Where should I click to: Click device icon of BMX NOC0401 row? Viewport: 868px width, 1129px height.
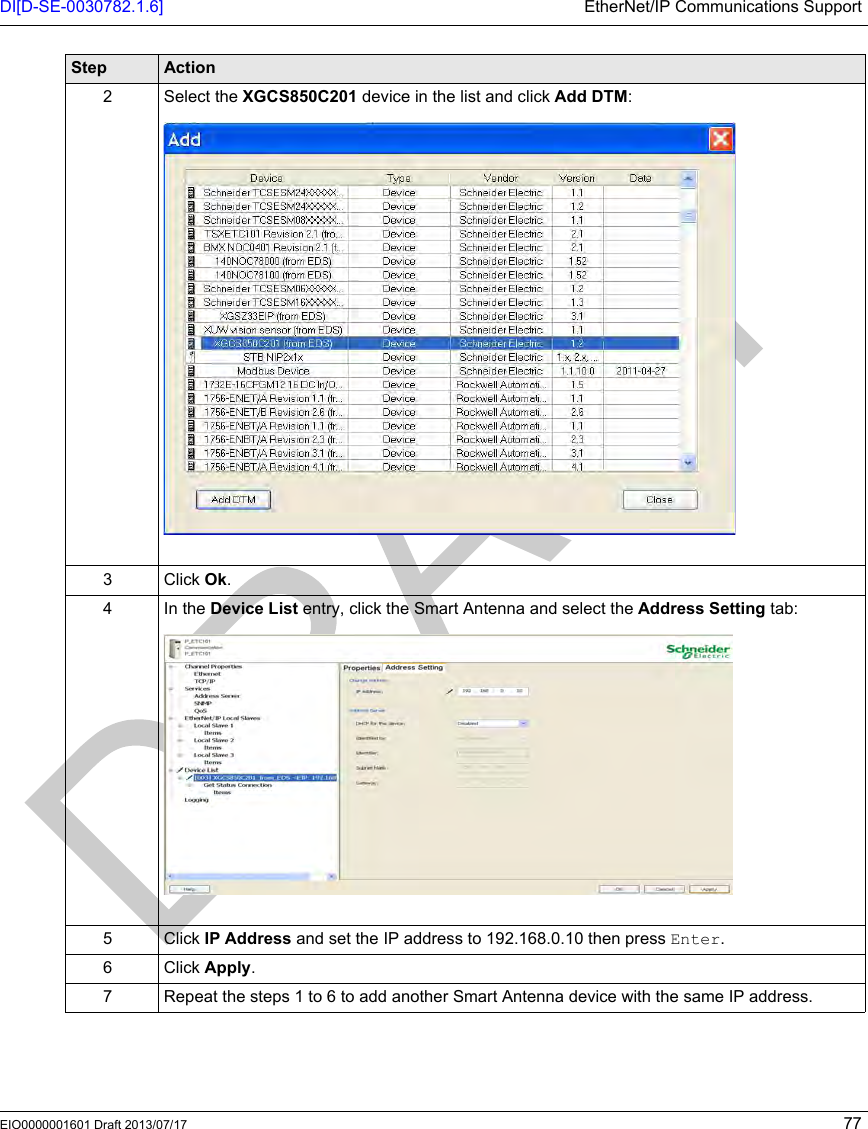tap(191, 248)
